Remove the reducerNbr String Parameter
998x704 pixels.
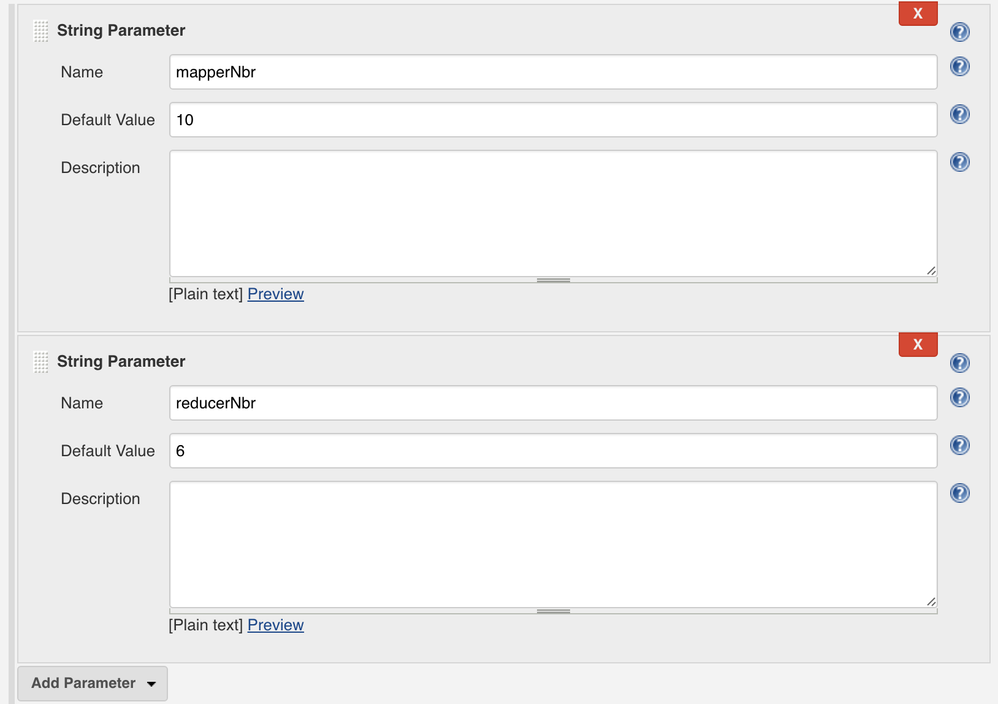(x=918, y=345)
